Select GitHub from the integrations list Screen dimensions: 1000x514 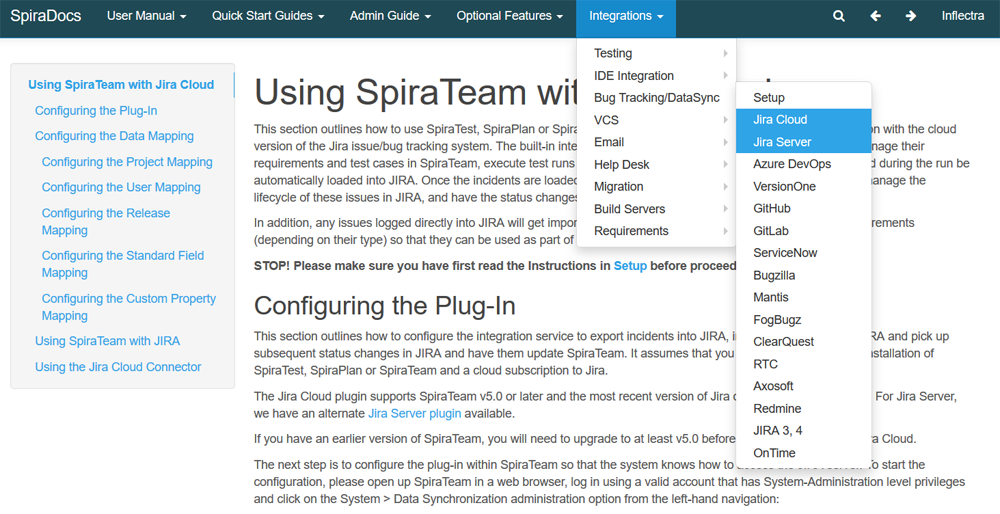772,208
